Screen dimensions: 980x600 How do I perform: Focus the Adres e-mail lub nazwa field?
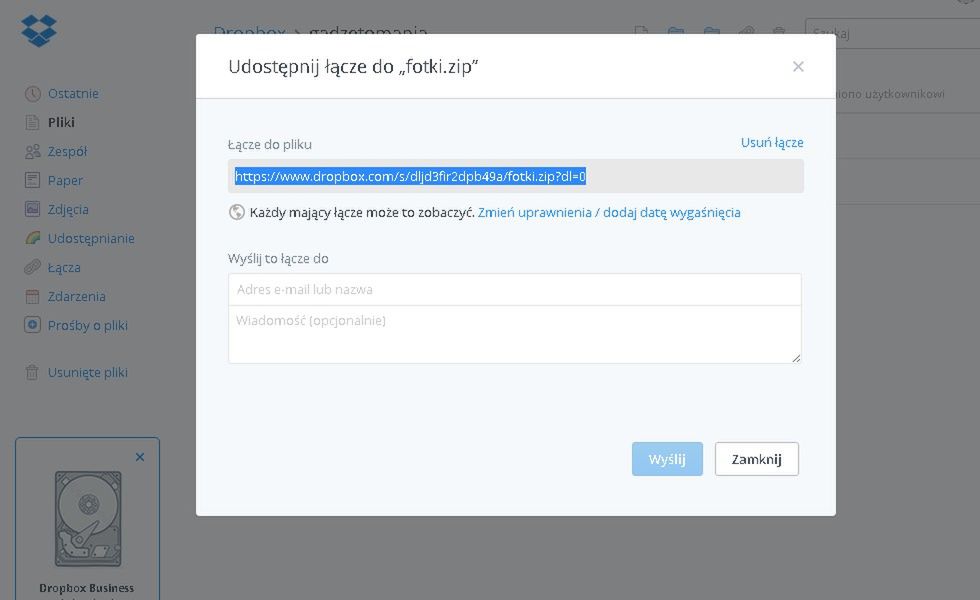click(x=514, y=289)
